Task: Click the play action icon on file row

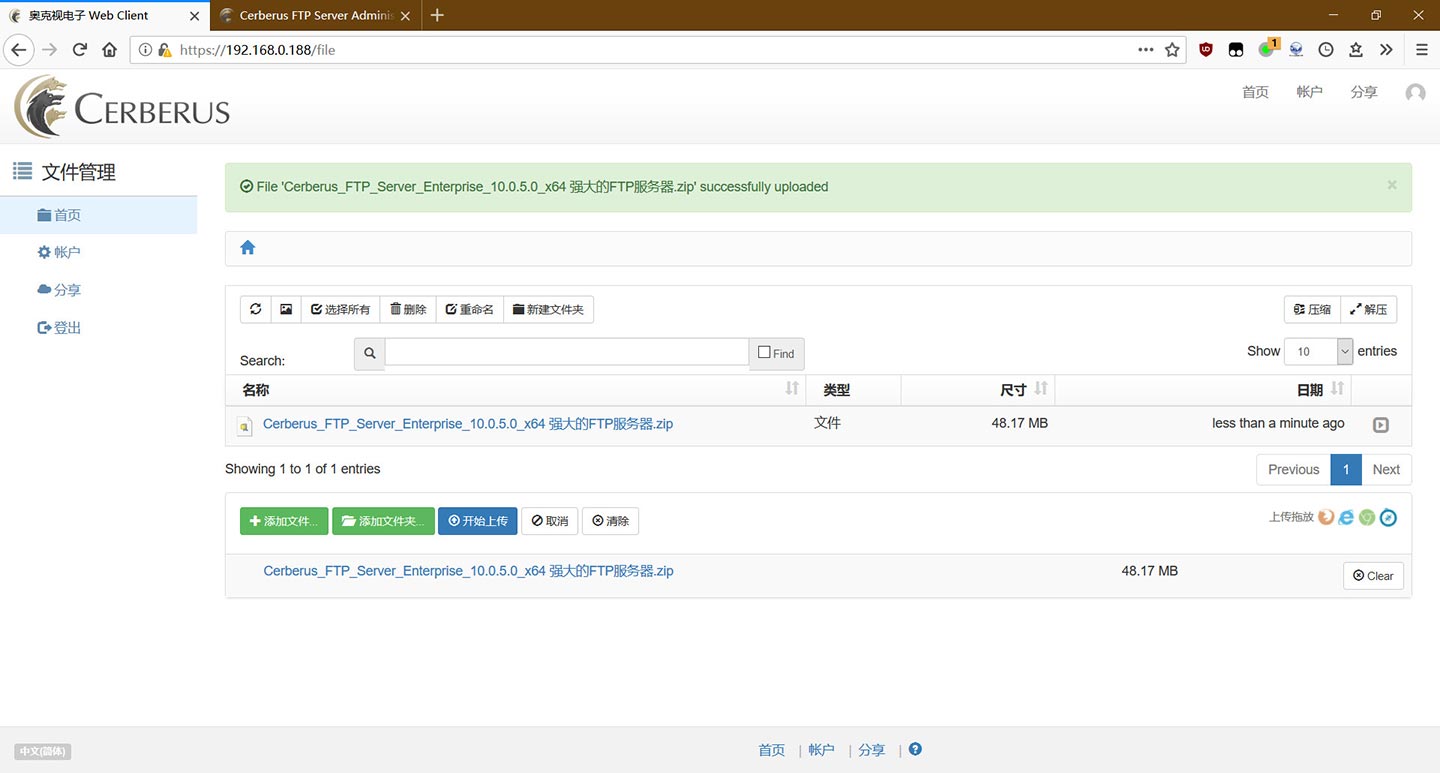Action: point(1381,425)
